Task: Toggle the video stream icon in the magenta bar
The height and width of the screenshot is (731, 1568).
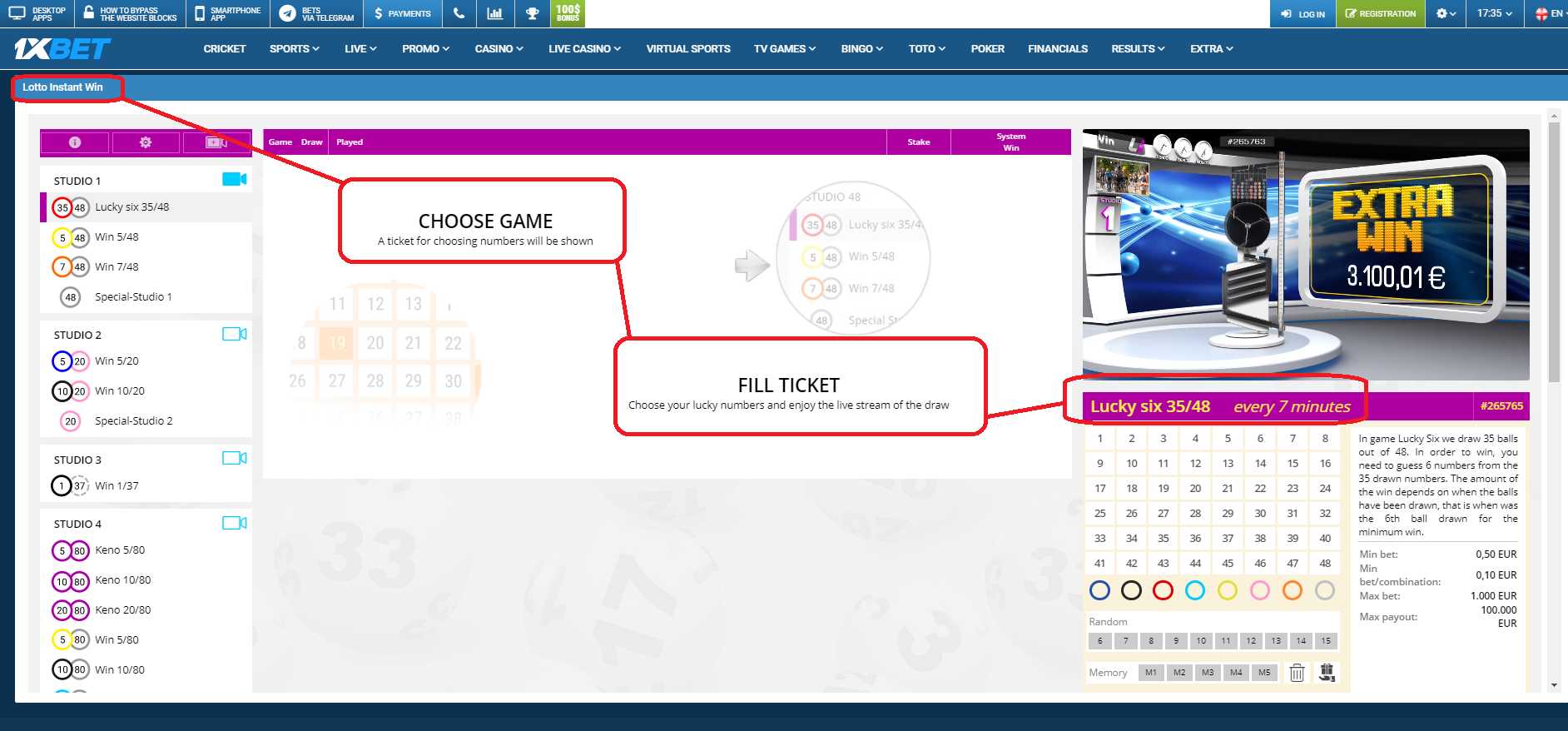Action: coord(216,142)
